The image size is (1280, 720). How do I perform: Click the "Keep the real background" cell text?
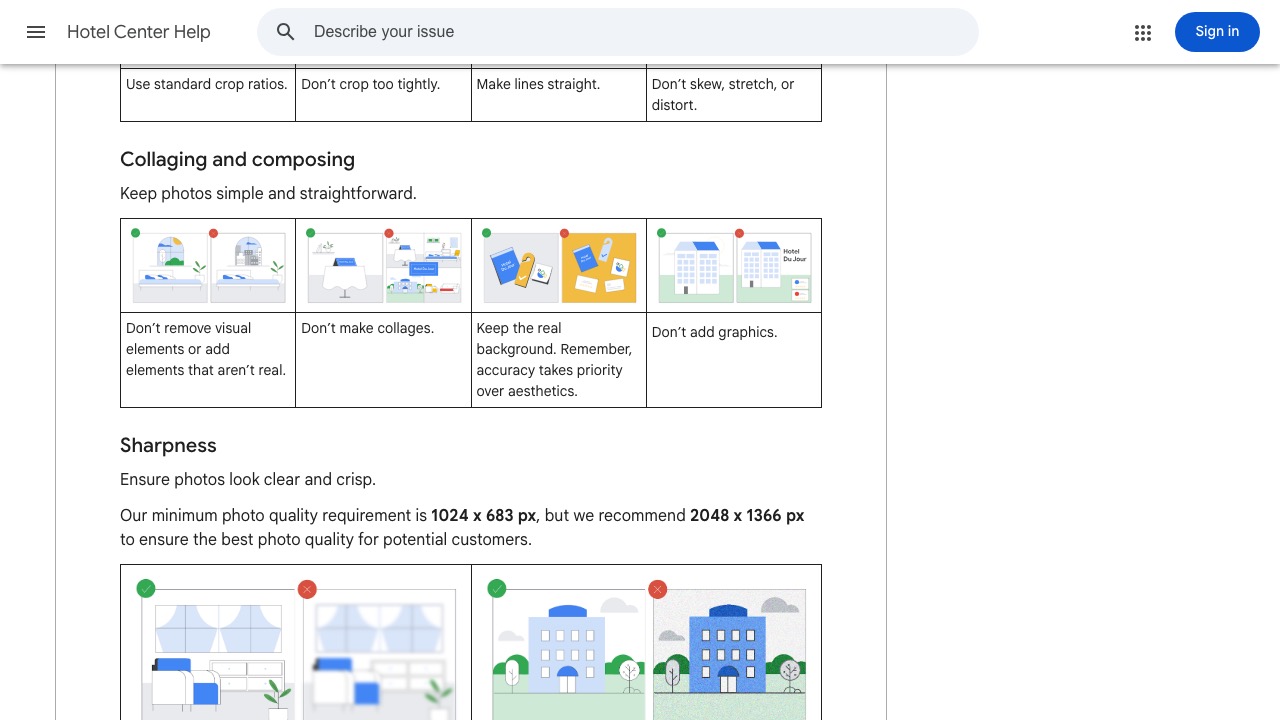(554, 360)
